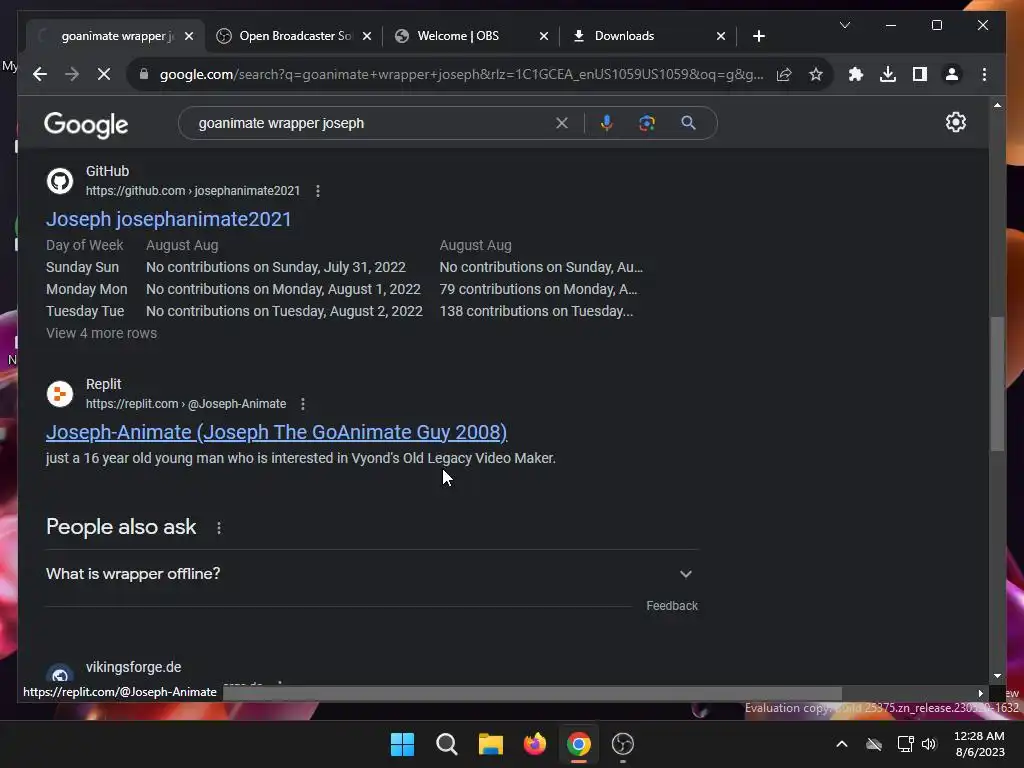The height and width of the screenshot is (768, 1024).
Task: Open vikingsforge.de result
Action: tap(133, 667)
